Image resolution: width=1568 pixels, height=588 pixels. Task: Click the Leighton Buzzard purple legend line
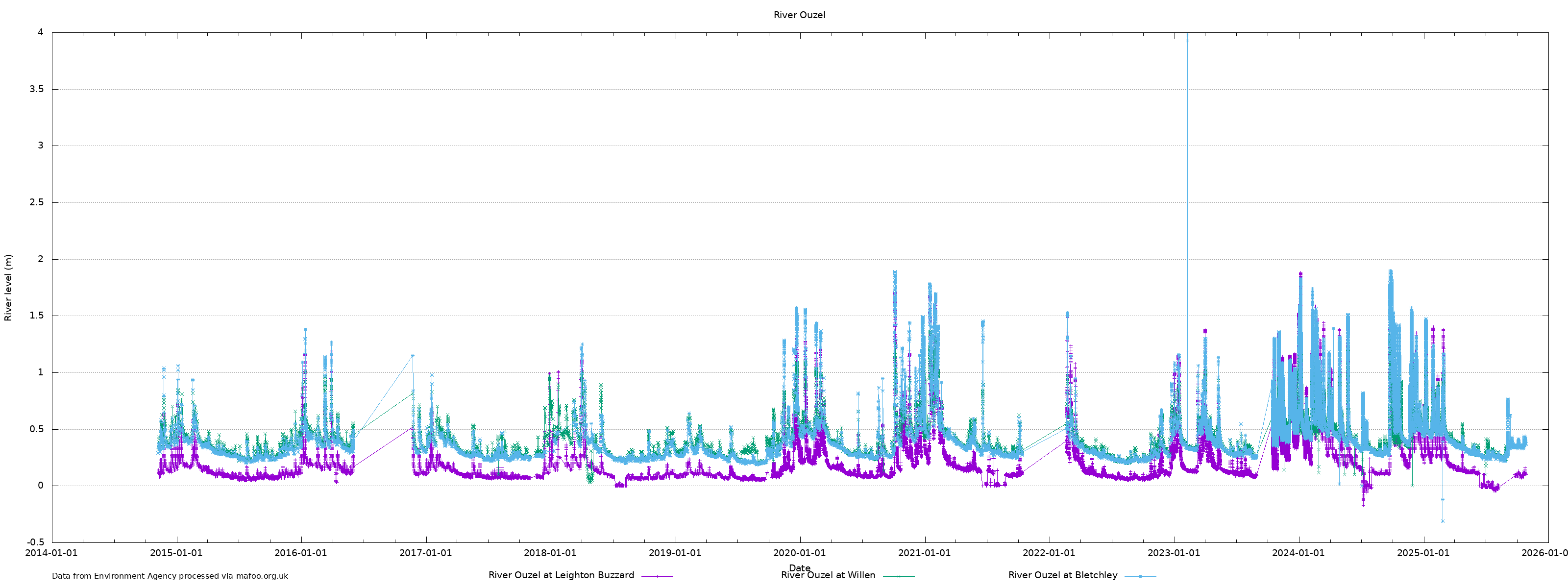tap(657, 576)
